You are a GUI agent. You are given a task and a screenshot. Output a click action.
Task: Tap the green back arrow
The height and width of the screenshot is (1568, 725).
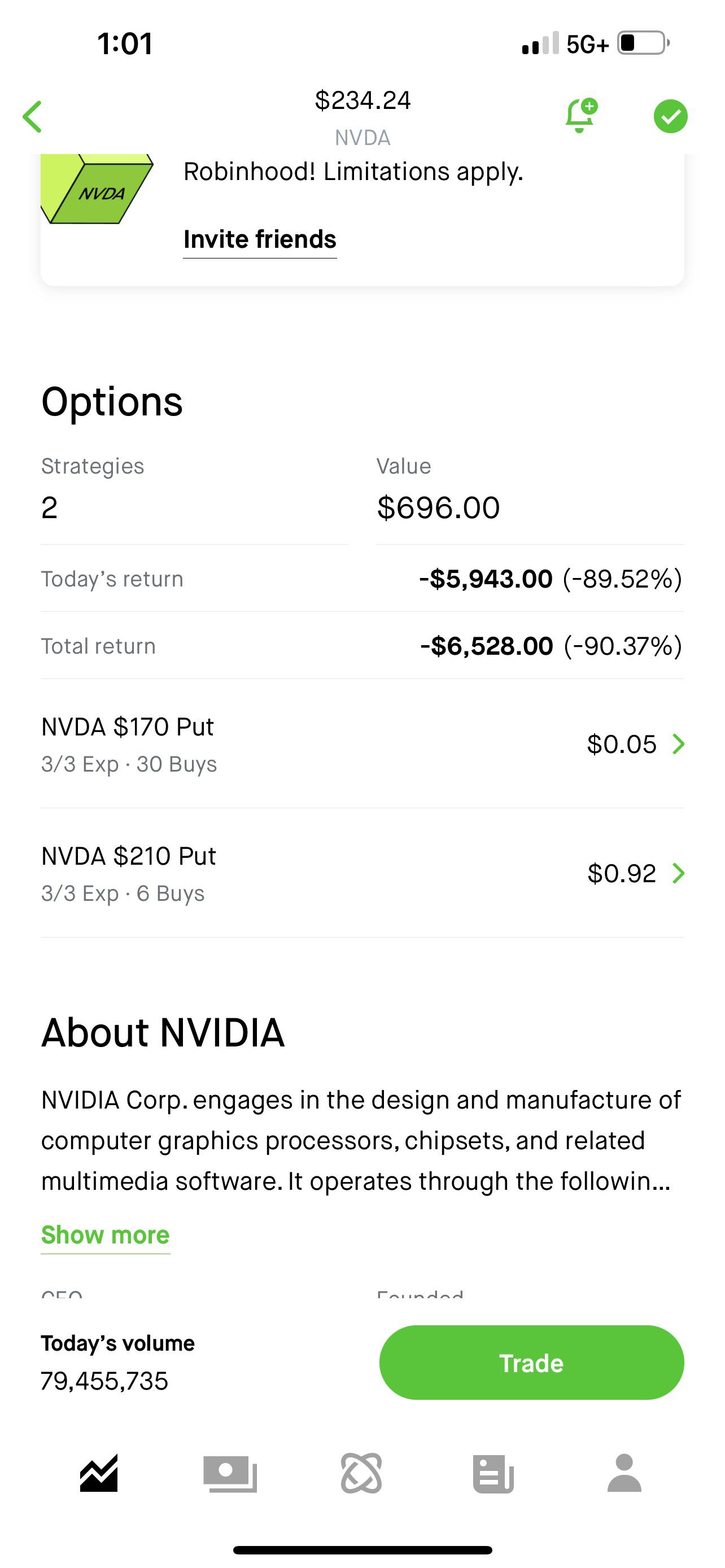click(33, 116)
